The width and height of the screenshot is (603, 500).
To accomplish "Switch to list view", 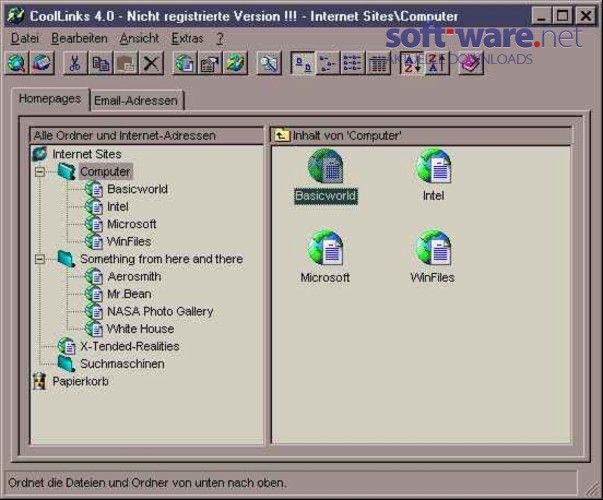I will tap(352, 63).
